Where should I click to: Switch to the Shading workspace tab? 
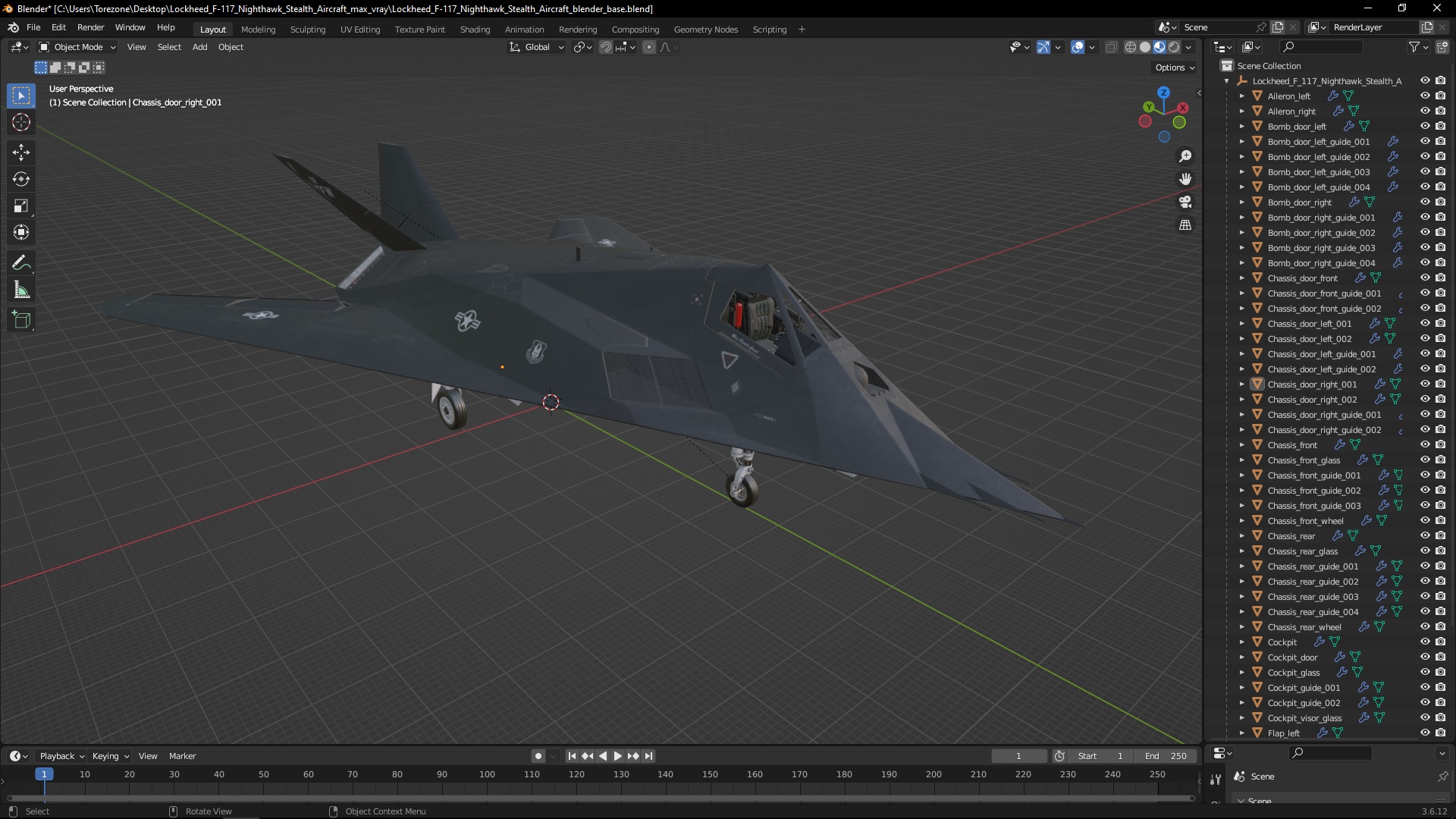pos(475,30)
